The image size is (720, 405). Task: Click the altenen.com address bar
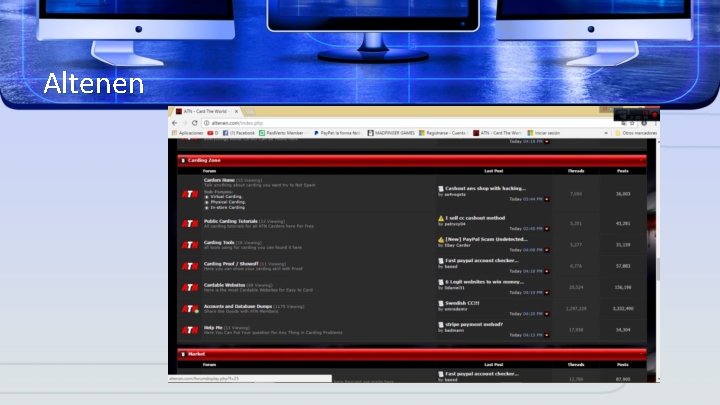(413, 123)
